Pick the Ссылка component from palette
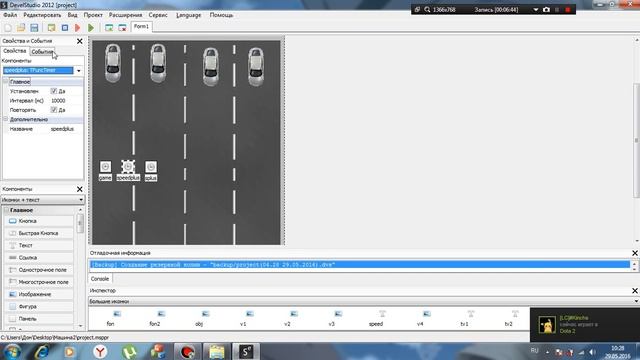Screen dimensions: 640x360 (x=39, y=258)
